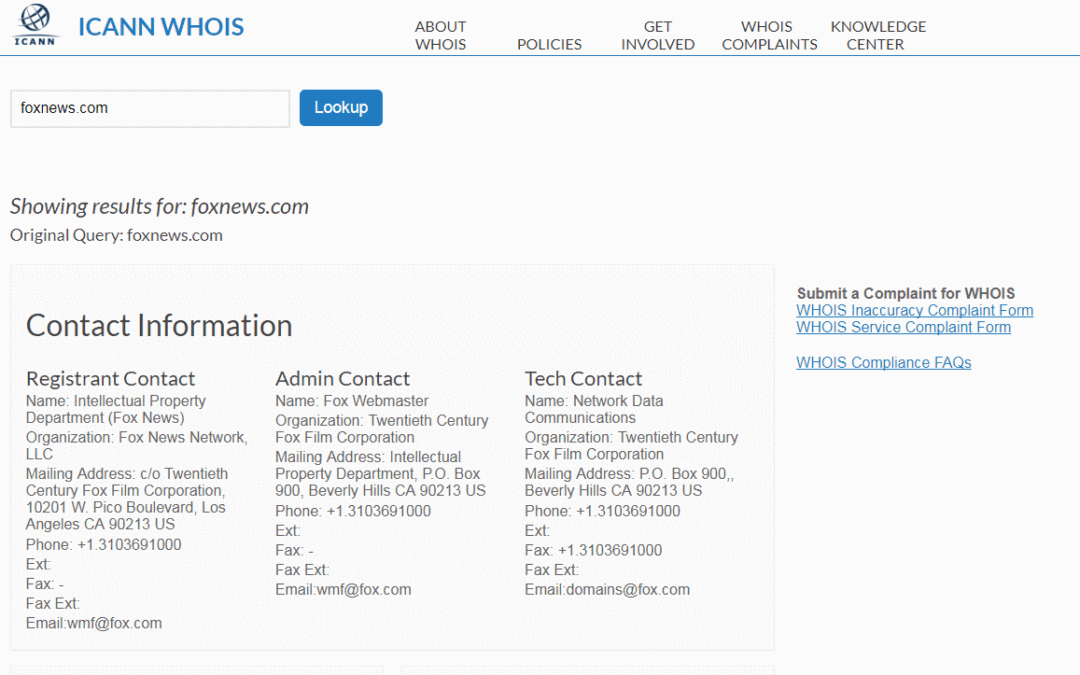The height and width of the screenshot is (675, 1080).
Task: Click tech mailing address 'P.O. Box 900,, Beverly Hills'
Action: 630,482
